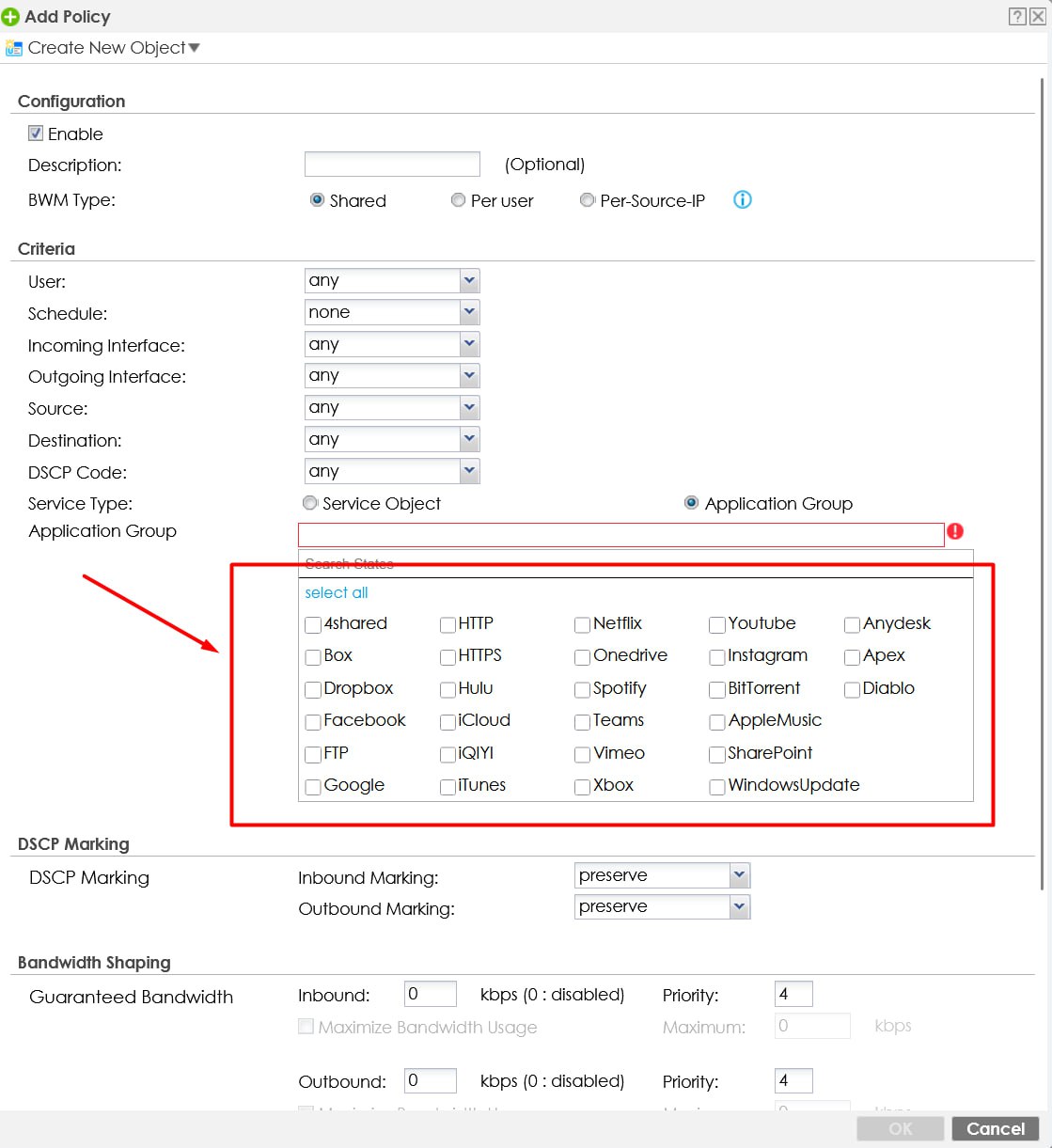Check the Spotify application
The width and height of the screenshot is (1052, 1148).
click(x=582, y=690)
